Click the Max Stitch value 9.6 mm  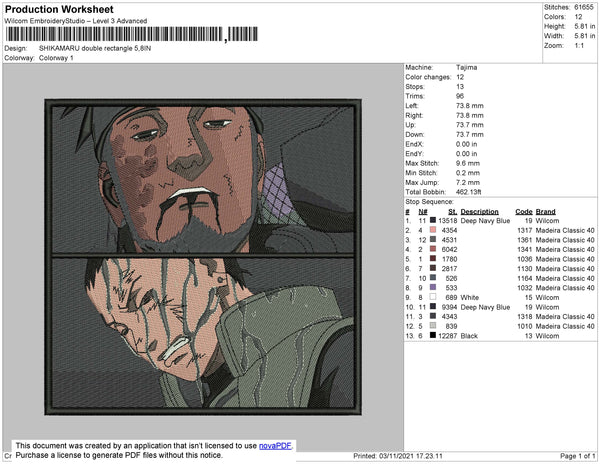(468, 163)
